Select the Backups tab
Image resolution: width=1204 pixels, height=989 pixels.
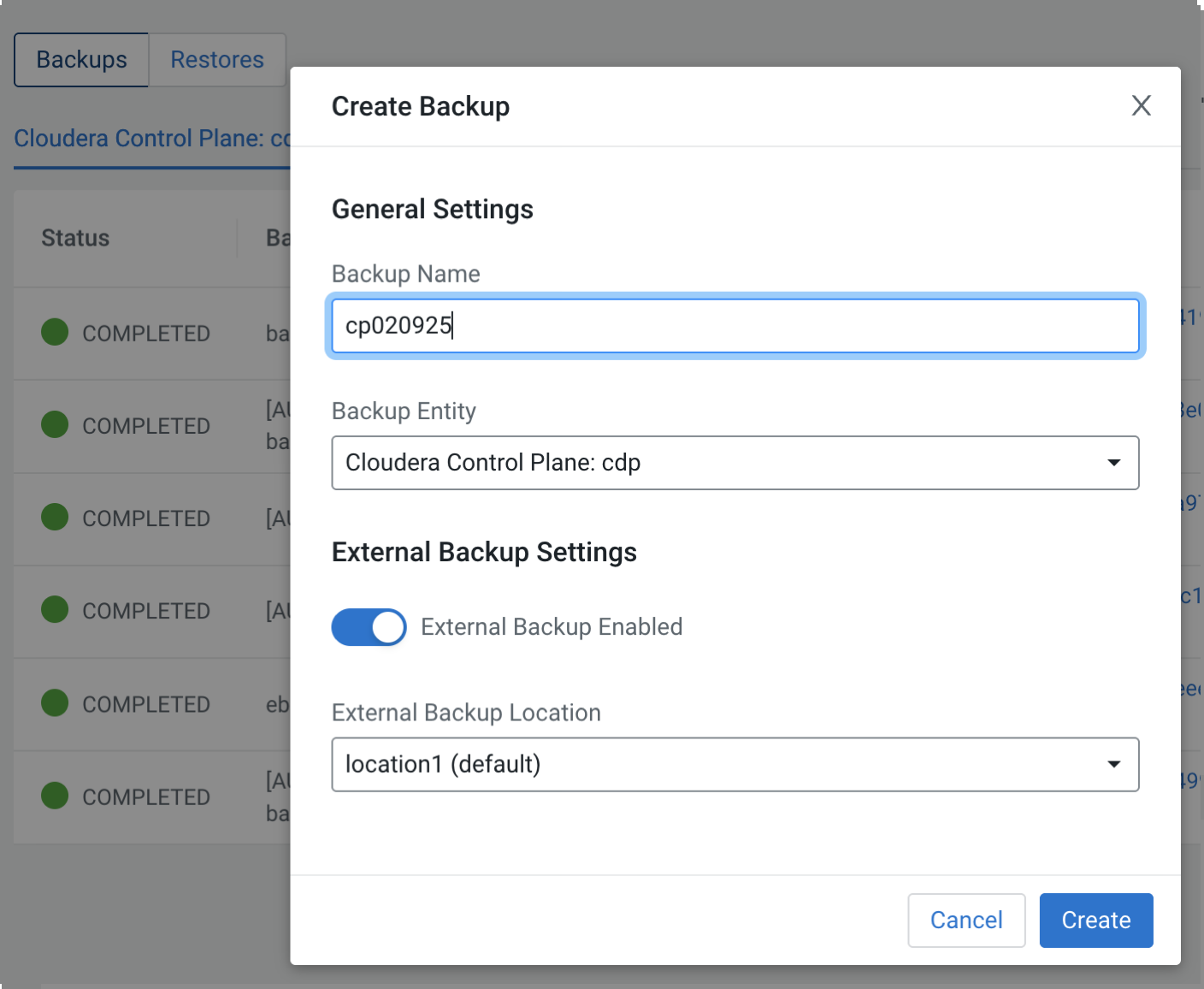(x=80, y=59)
